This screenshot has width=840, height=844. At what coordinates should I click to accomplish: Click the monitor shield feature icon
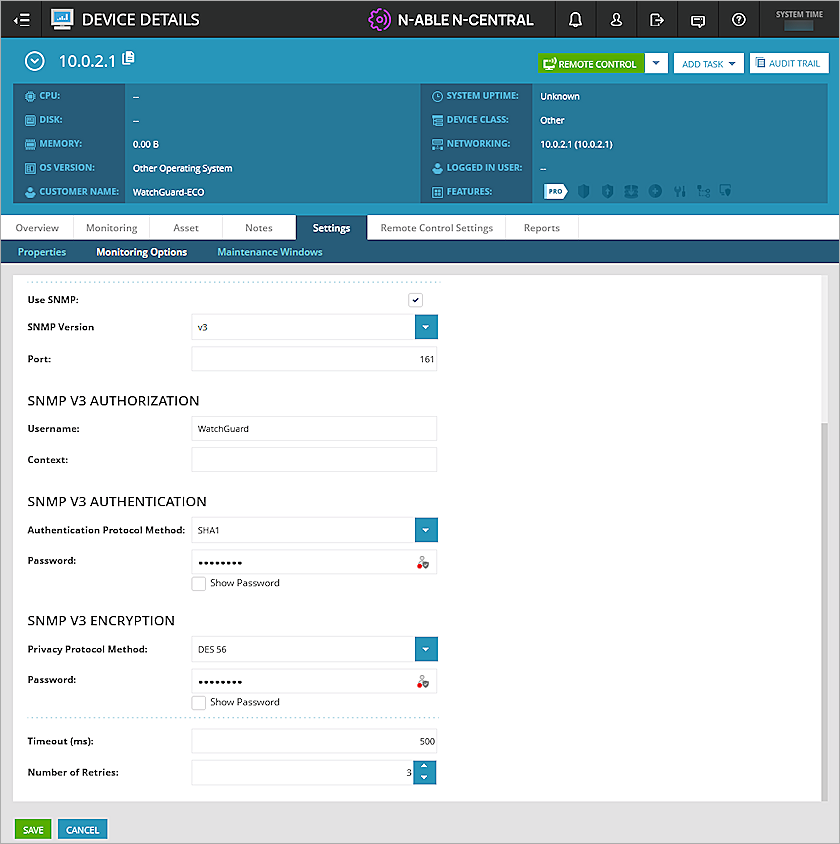tap(725, 191)
